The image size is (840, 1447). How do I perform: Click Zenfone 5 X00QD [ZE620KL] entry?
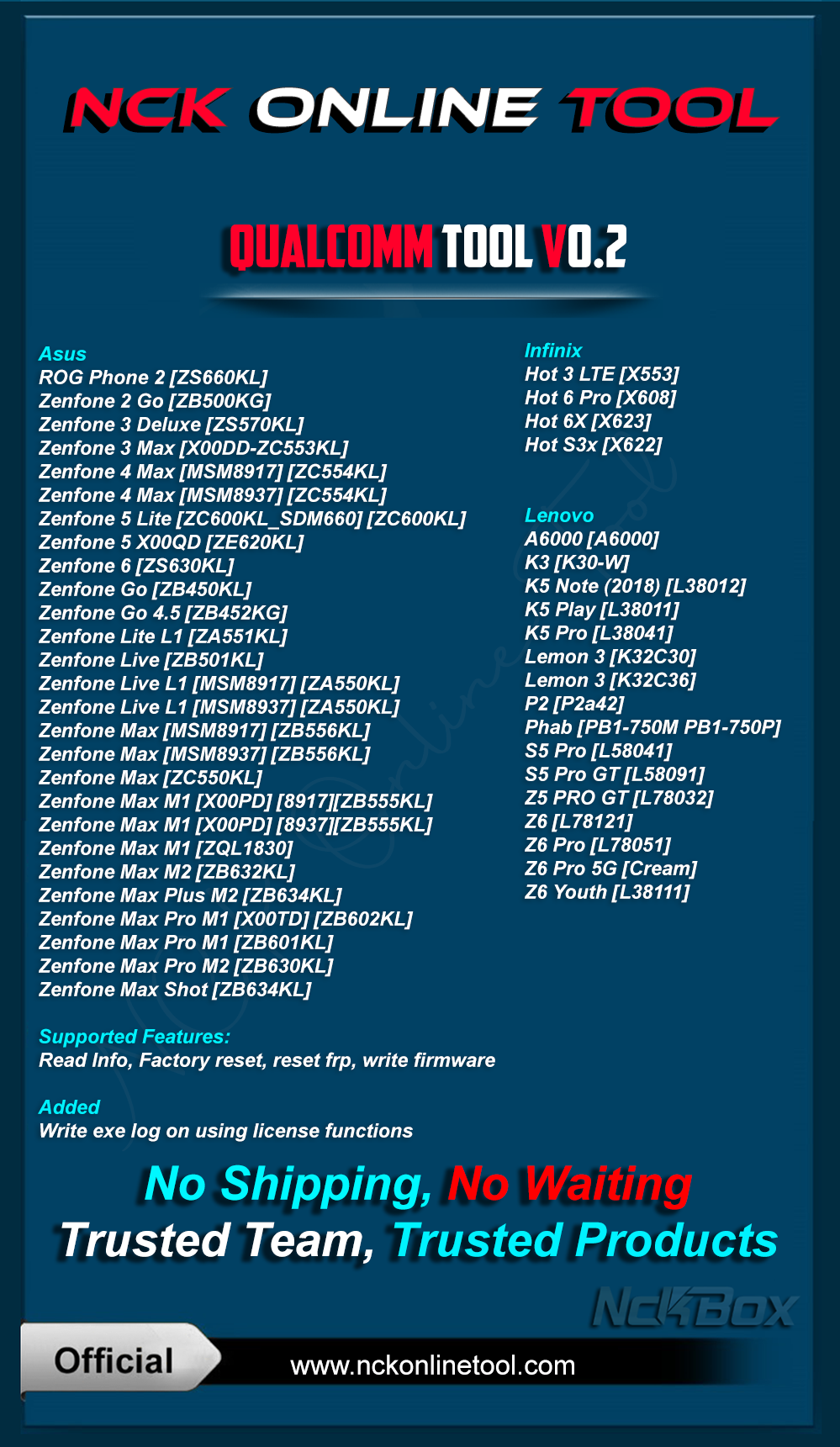pyautogui.click(x=172, y=542)
